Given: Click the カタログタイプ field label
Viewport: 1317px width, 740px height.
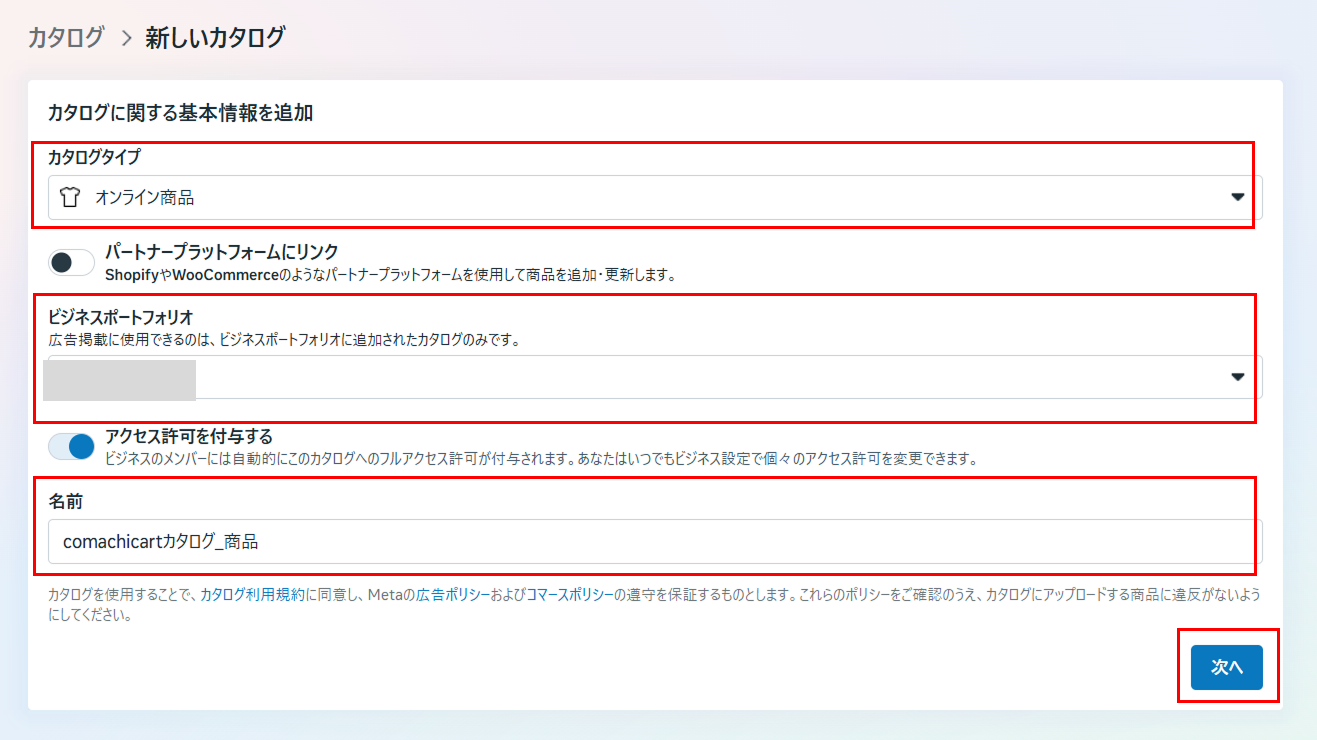Looking at the screenshot, I should point(94,156).
